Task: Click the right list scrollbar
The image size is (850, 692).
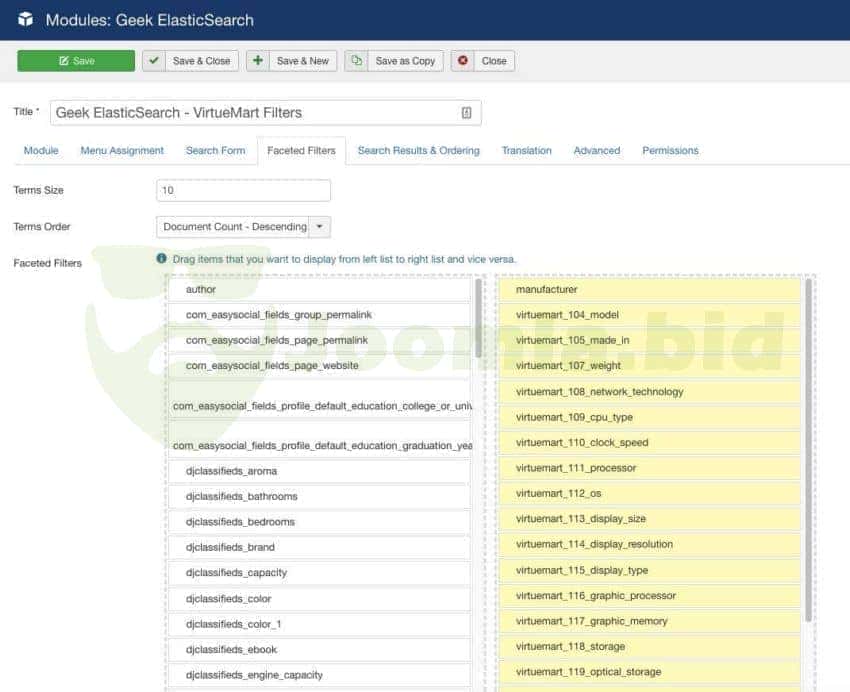Action: coord(809,450)
